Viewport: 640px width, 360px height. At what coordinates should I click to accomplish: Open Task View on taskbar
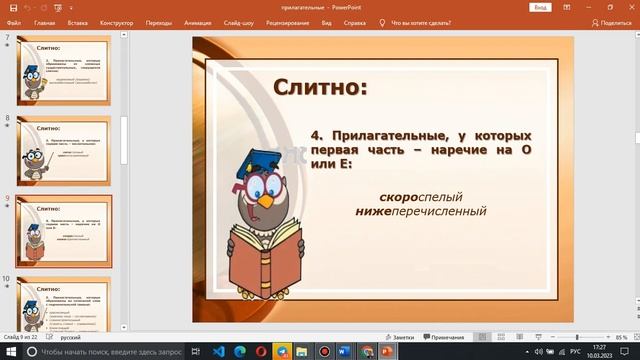[196, 351]
